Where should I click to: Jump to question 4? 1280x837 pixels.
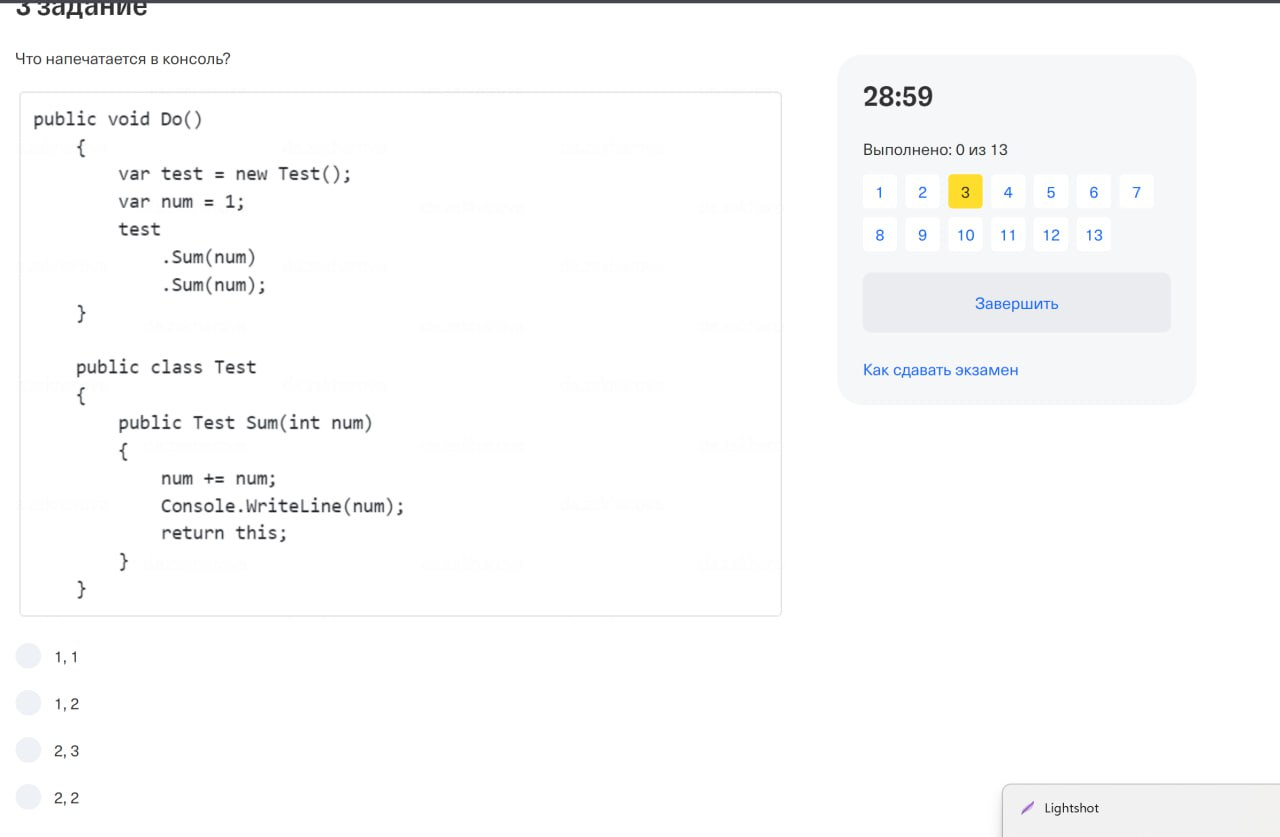[1008, 192]
